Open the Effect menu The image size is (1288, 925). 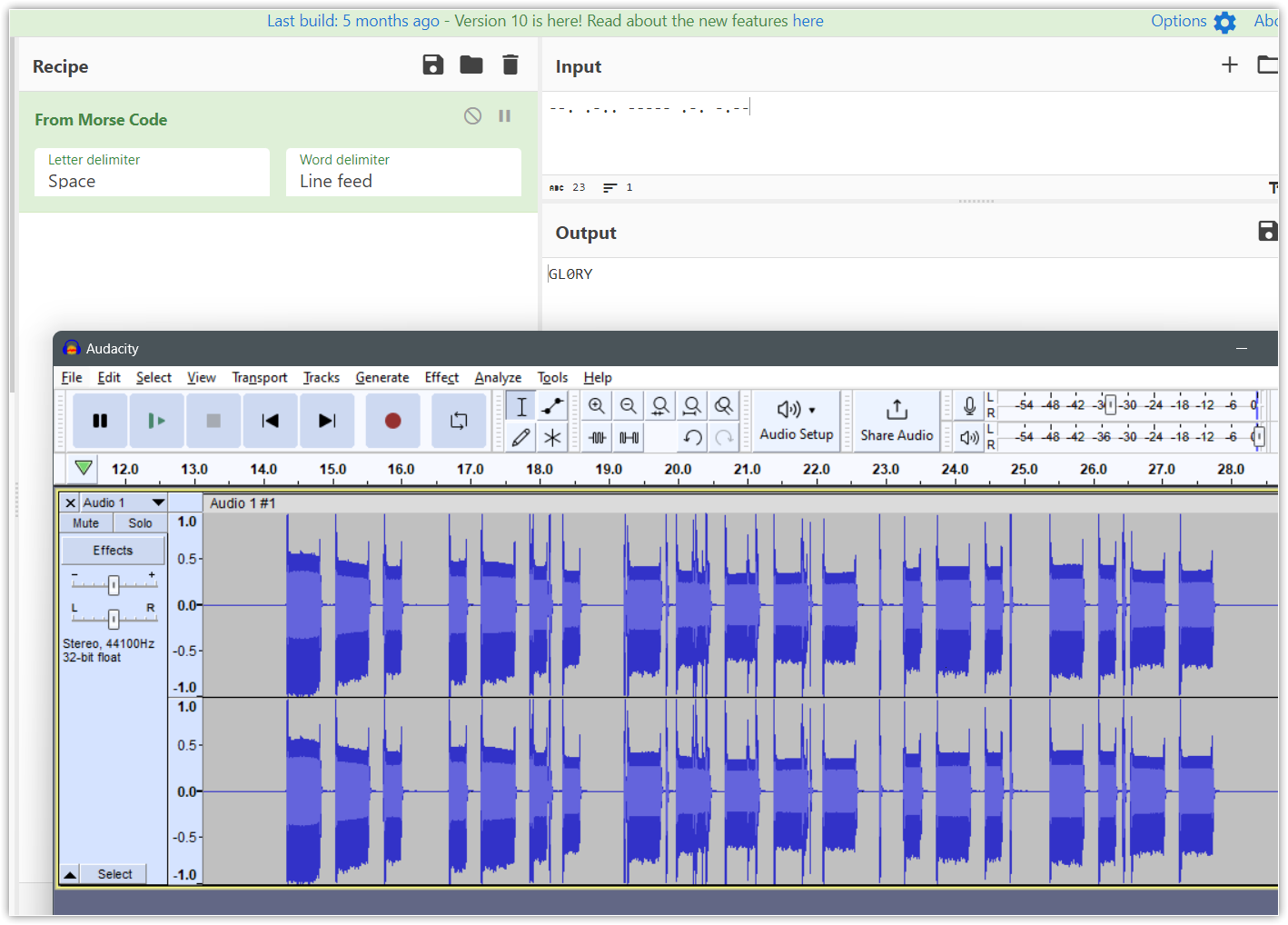[441, 378]
